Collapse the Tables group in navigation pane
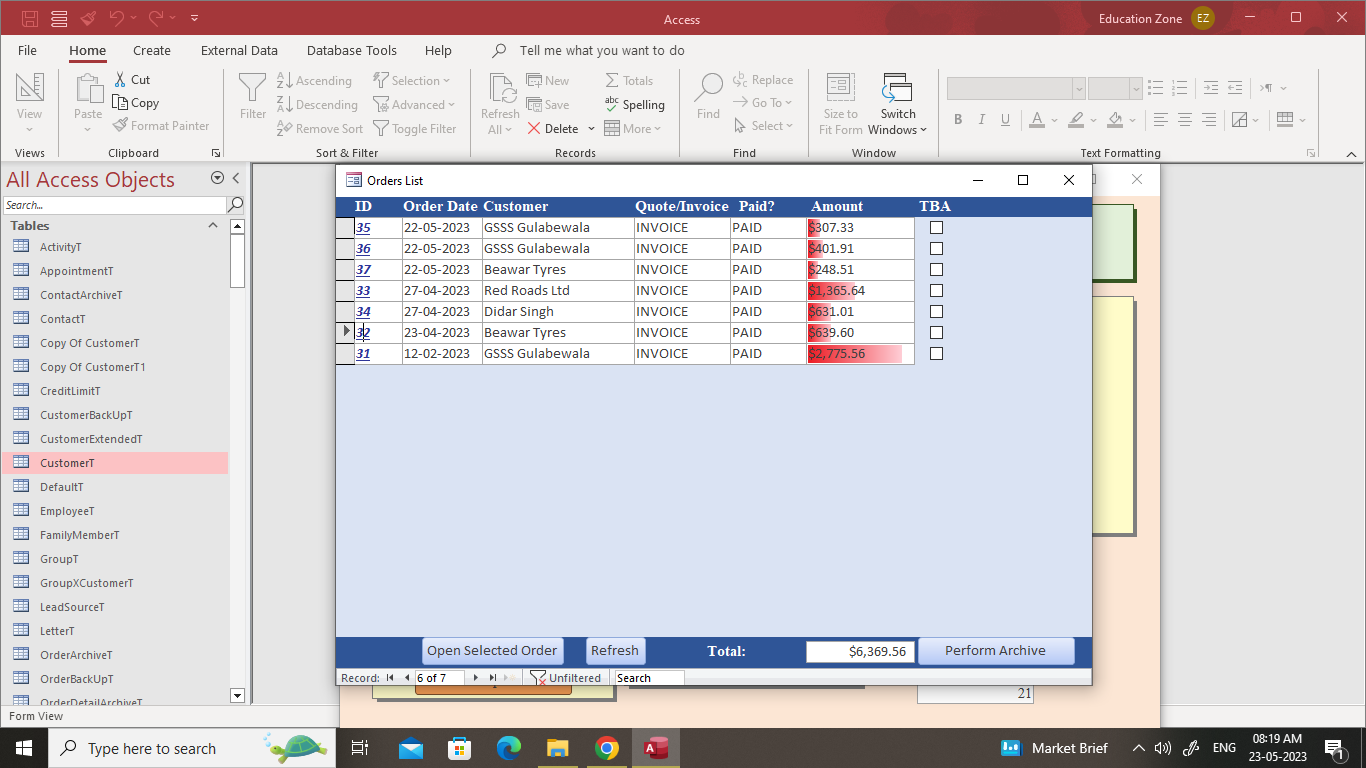1366x768 pixels. click(x=213, y=225)
